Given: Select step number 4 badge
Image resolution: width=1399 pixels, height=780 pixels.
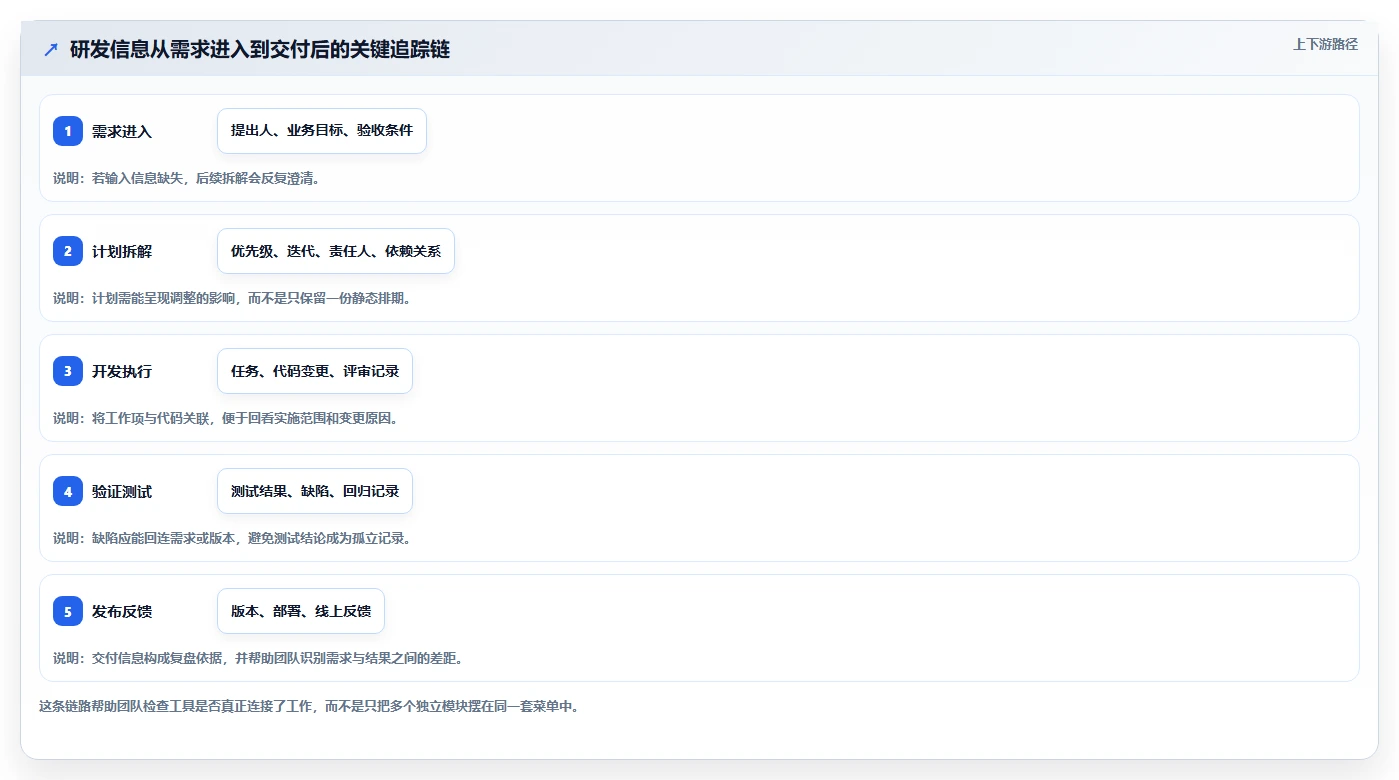Looking at the screenshot, I should click(68, 491).
